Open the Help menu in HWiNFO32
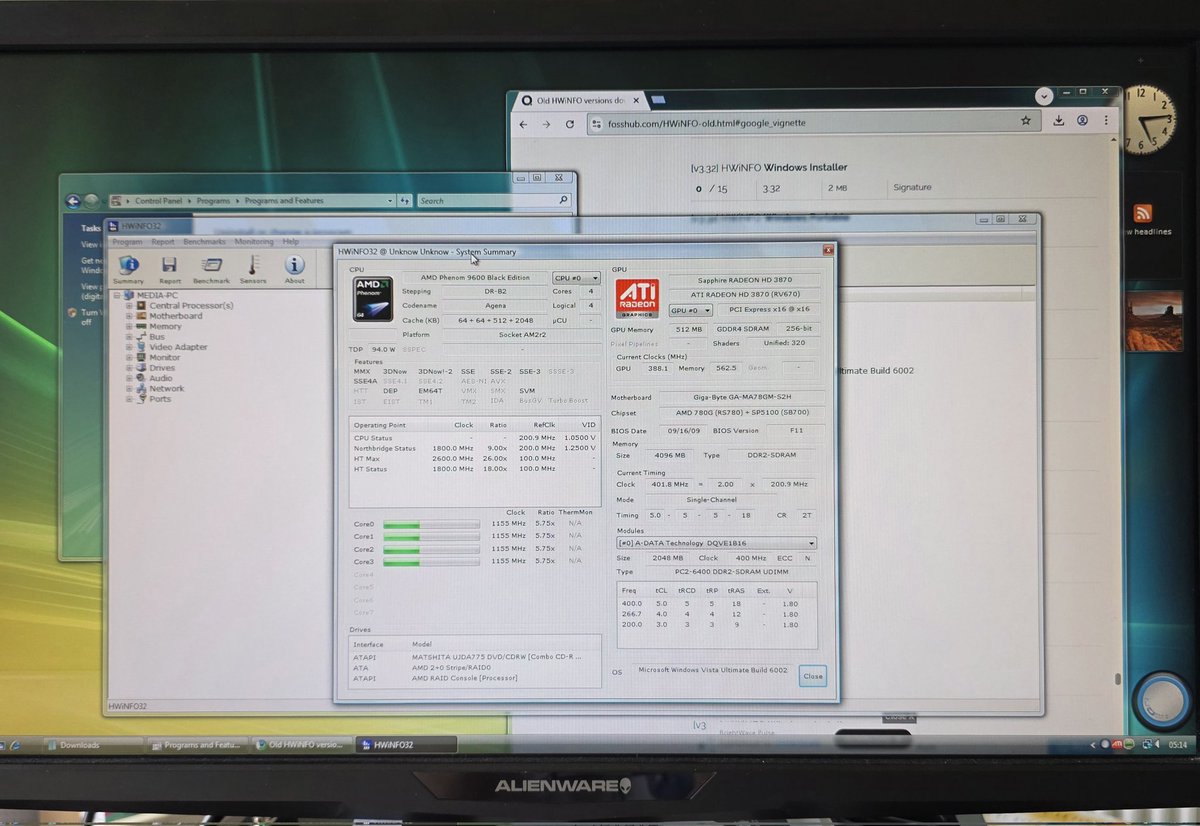Screen dimensions: 1200x826 [291, 241]
